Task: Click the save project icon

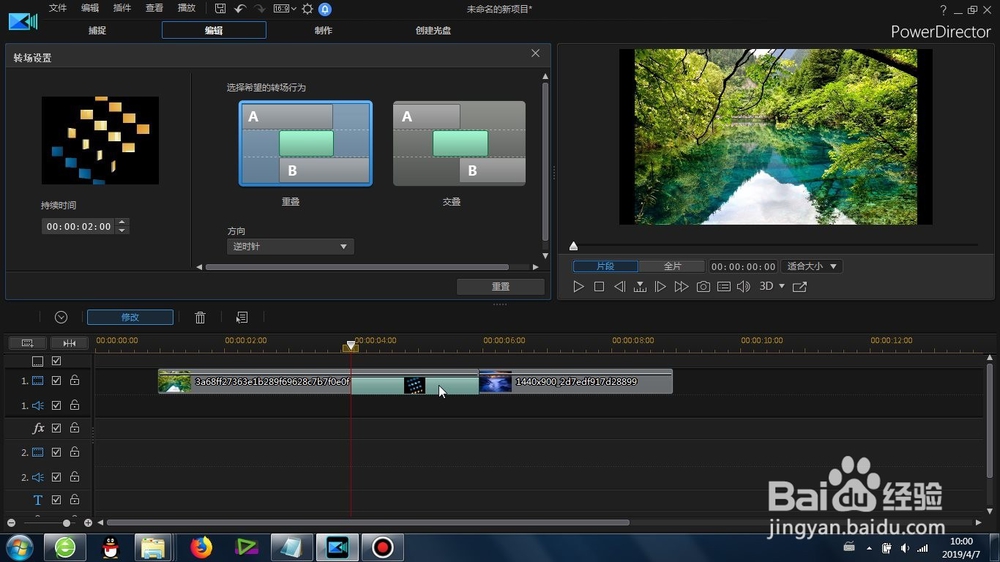Action: pos(220,8)
